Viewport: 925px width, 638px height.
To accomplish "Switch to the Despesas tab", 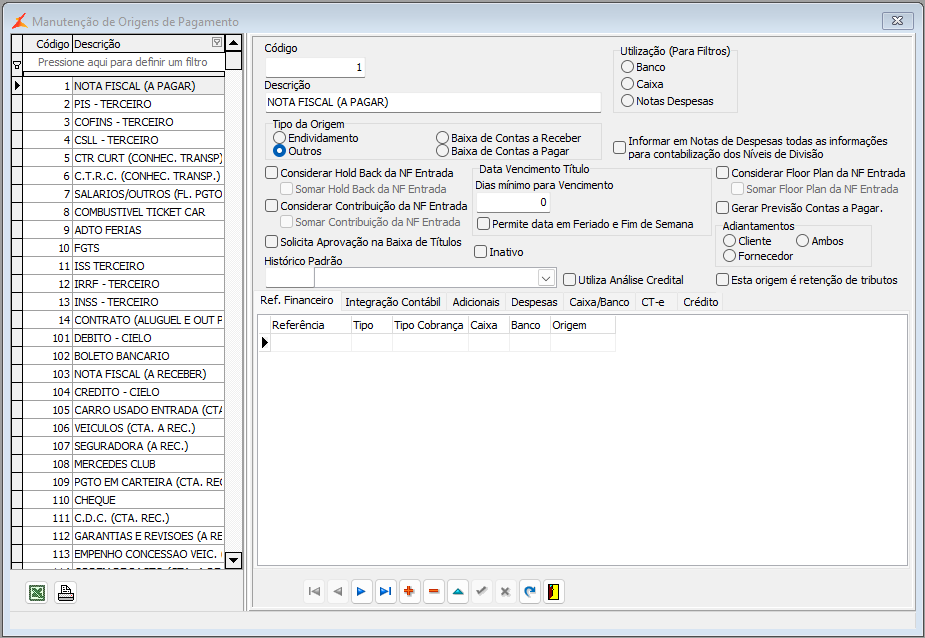I will pos(534,302).
